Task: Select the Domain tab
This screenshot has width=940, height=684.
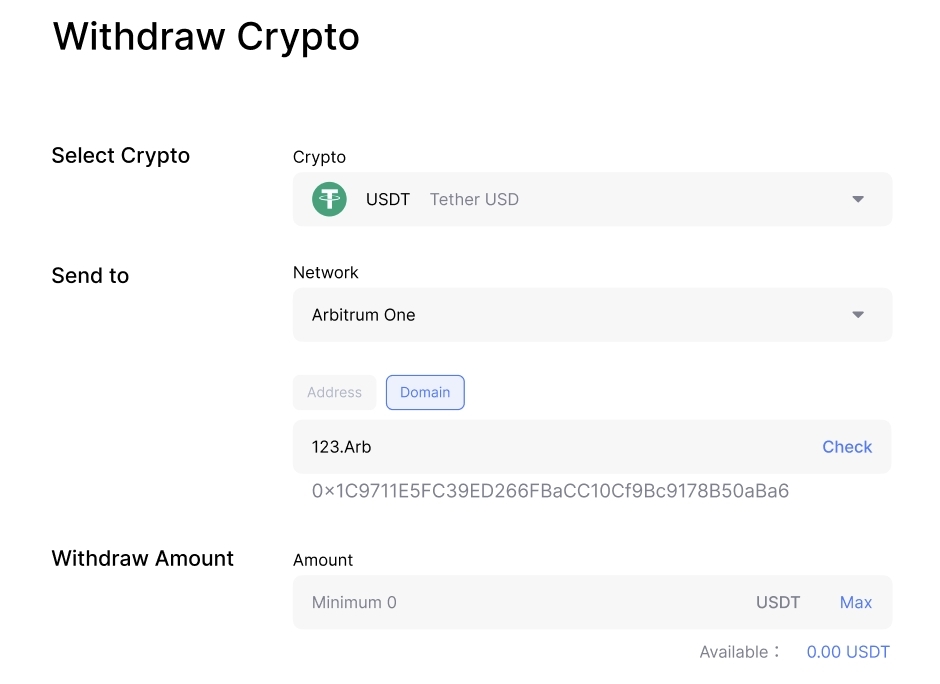Action: [x=425, y=392]
